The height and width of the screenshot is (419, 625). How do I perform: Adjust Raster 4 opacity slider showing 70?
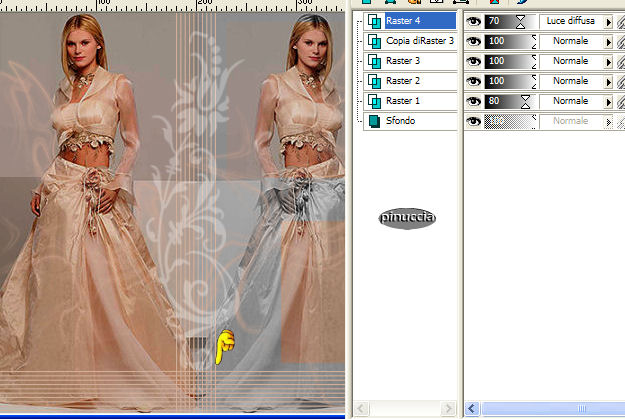point(510,22)
